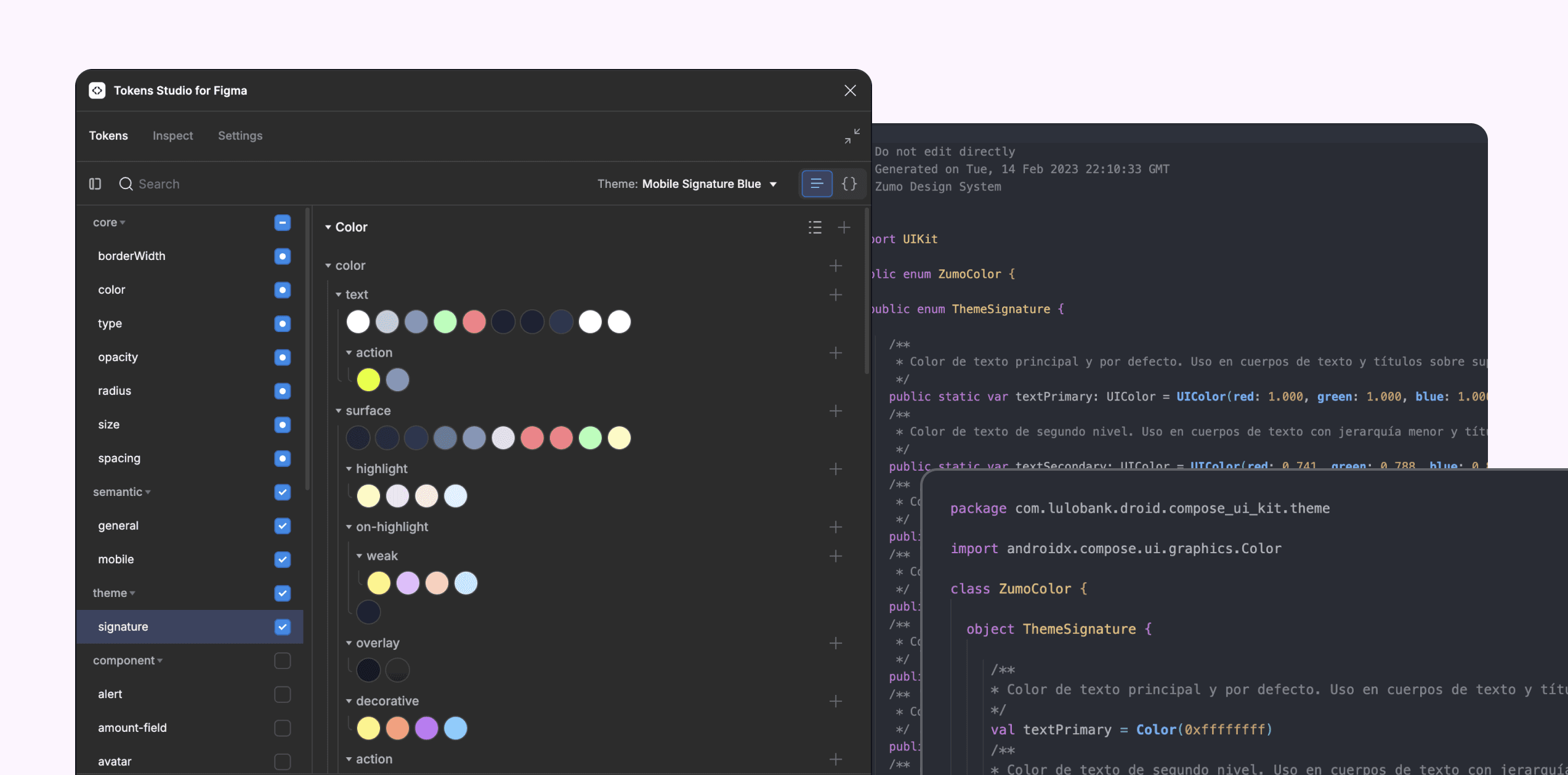This screenshot has height=775, width=1568.
Task: Switch to JSON editor view
Action: (x=849, y=184)
